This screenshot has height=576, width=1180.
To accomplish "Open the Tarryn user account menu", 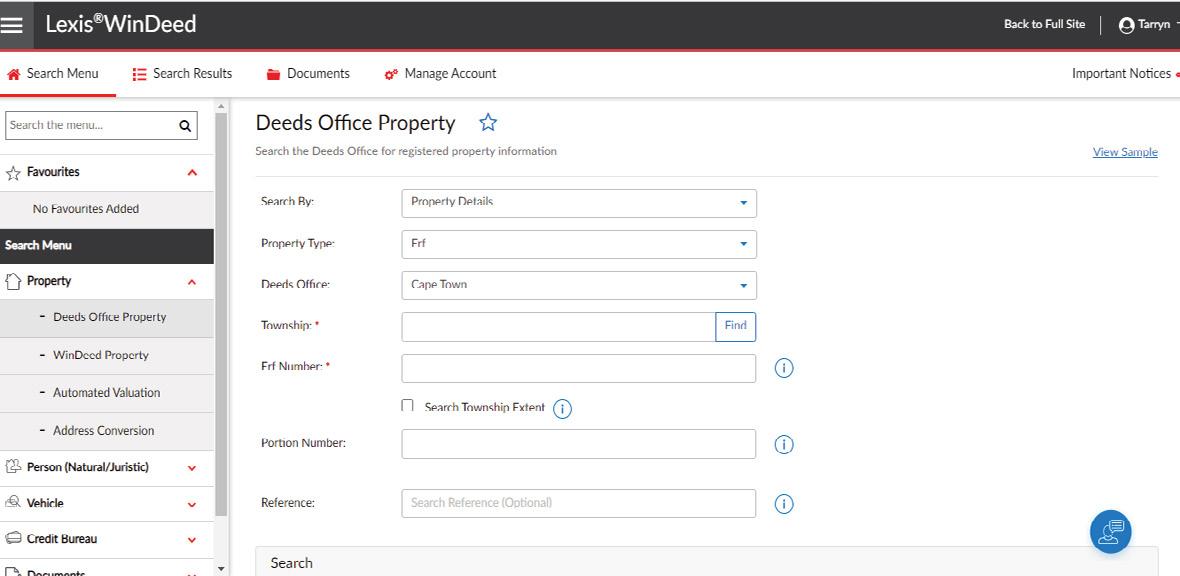I will click(x=1148, y=25).
